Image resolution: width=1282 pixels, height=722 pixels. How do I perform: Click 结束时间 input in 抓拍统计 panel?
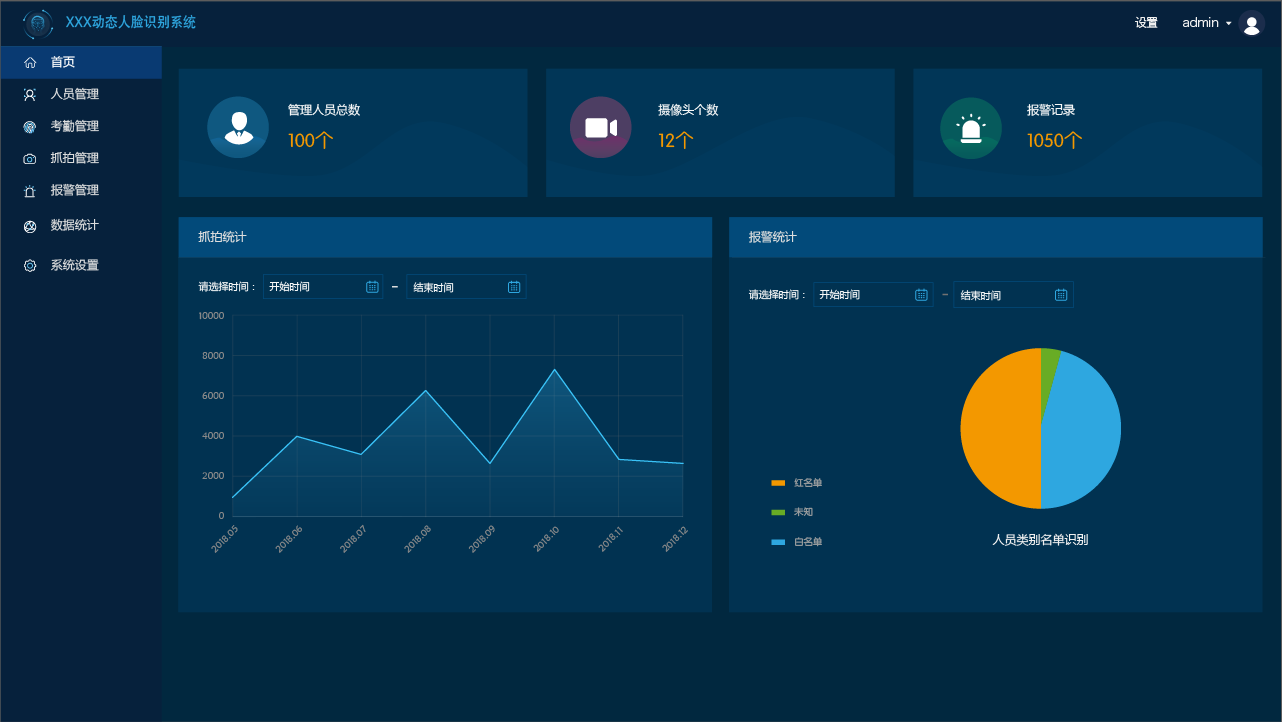(x=466, y=287)
